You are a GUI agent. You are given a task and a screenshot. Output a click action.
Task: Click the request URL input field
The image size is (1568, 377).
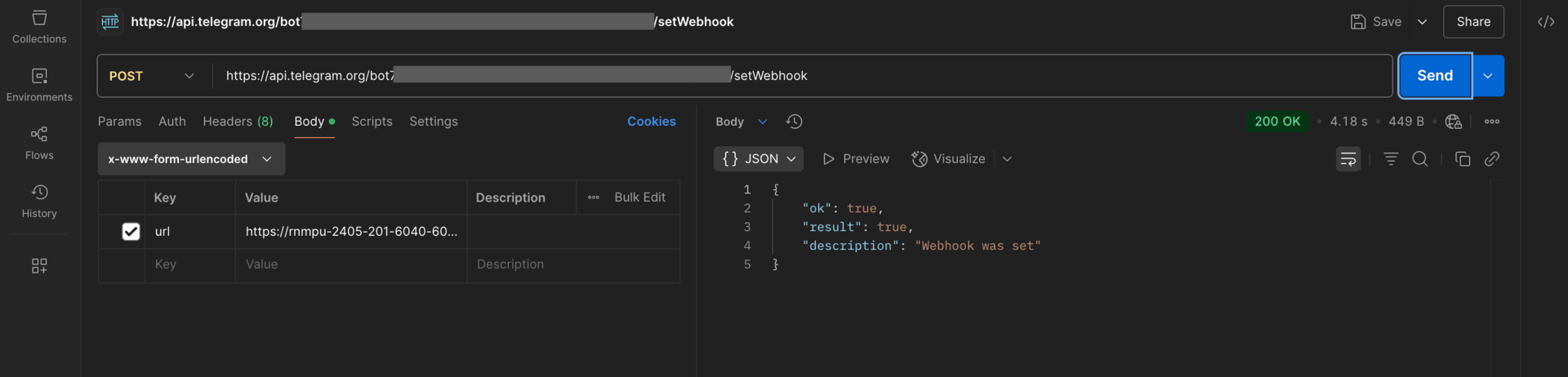[x=802, y=76]
